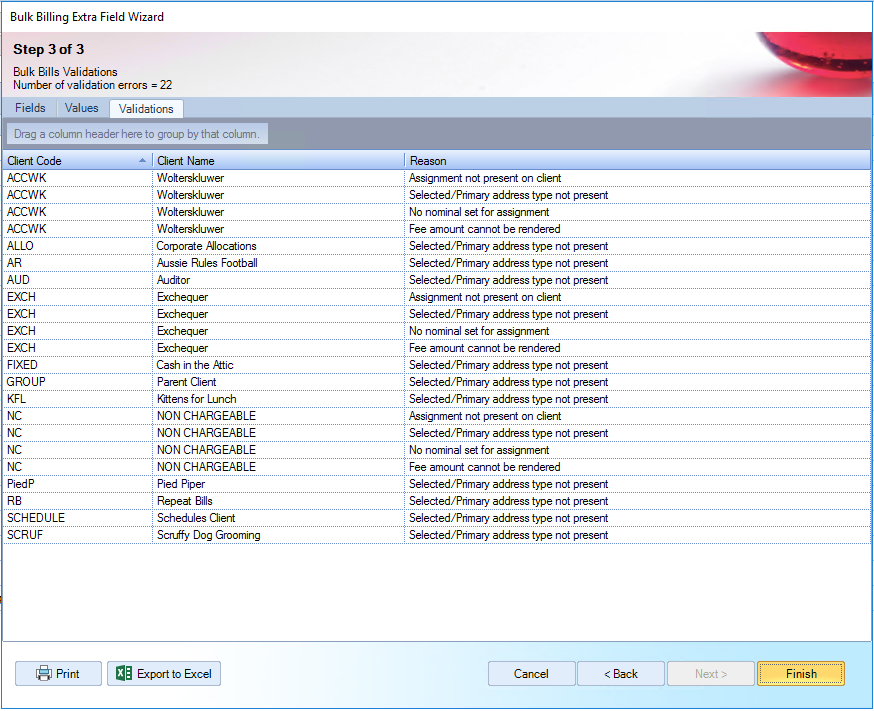Select the ALLO client code cell
874x711 pixels.
77,246
